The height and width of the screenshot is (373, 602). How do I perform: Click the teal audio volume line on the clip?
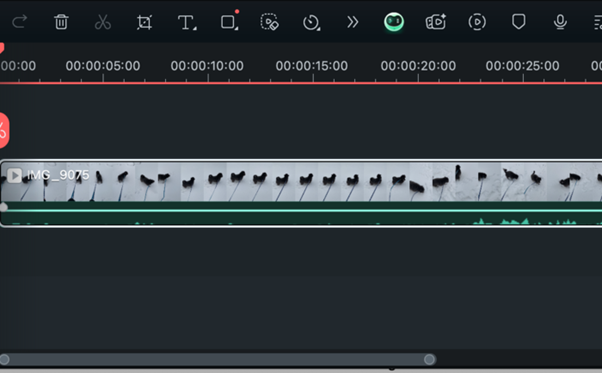301,211
